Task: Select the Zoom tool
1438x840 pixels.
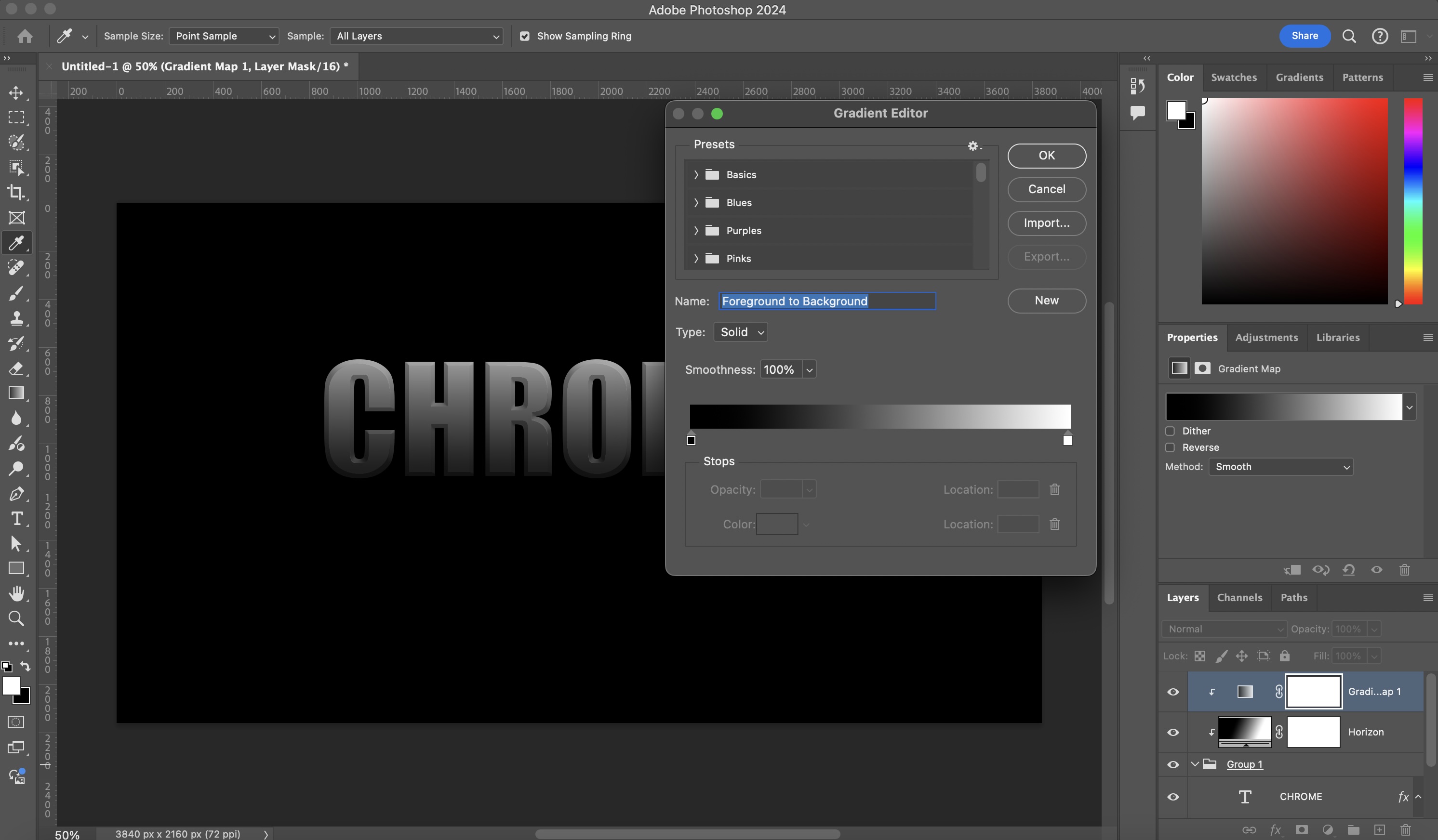Action: pyautogui.click(x=16, y=619)
